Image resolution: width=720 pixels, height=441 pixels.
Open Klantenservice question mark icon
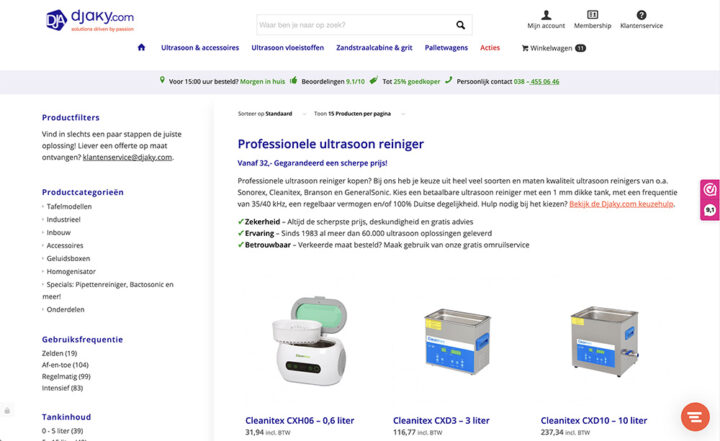pos(641,15)
